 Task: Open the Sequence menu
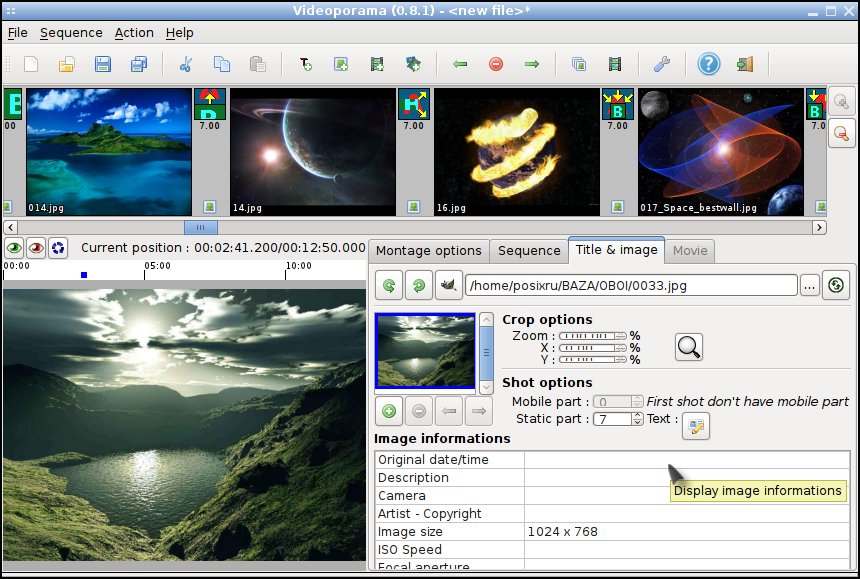[x=71, y=33]
